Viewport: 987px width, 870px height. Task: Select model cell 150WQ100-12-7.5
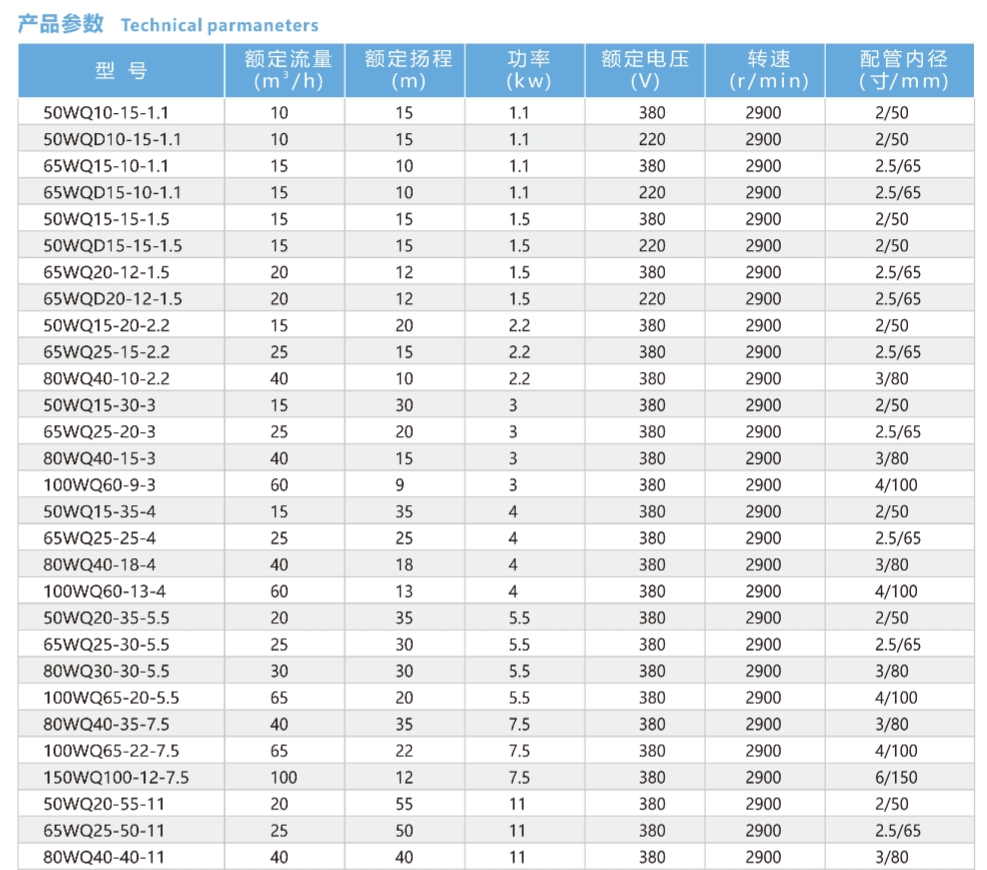116,777
